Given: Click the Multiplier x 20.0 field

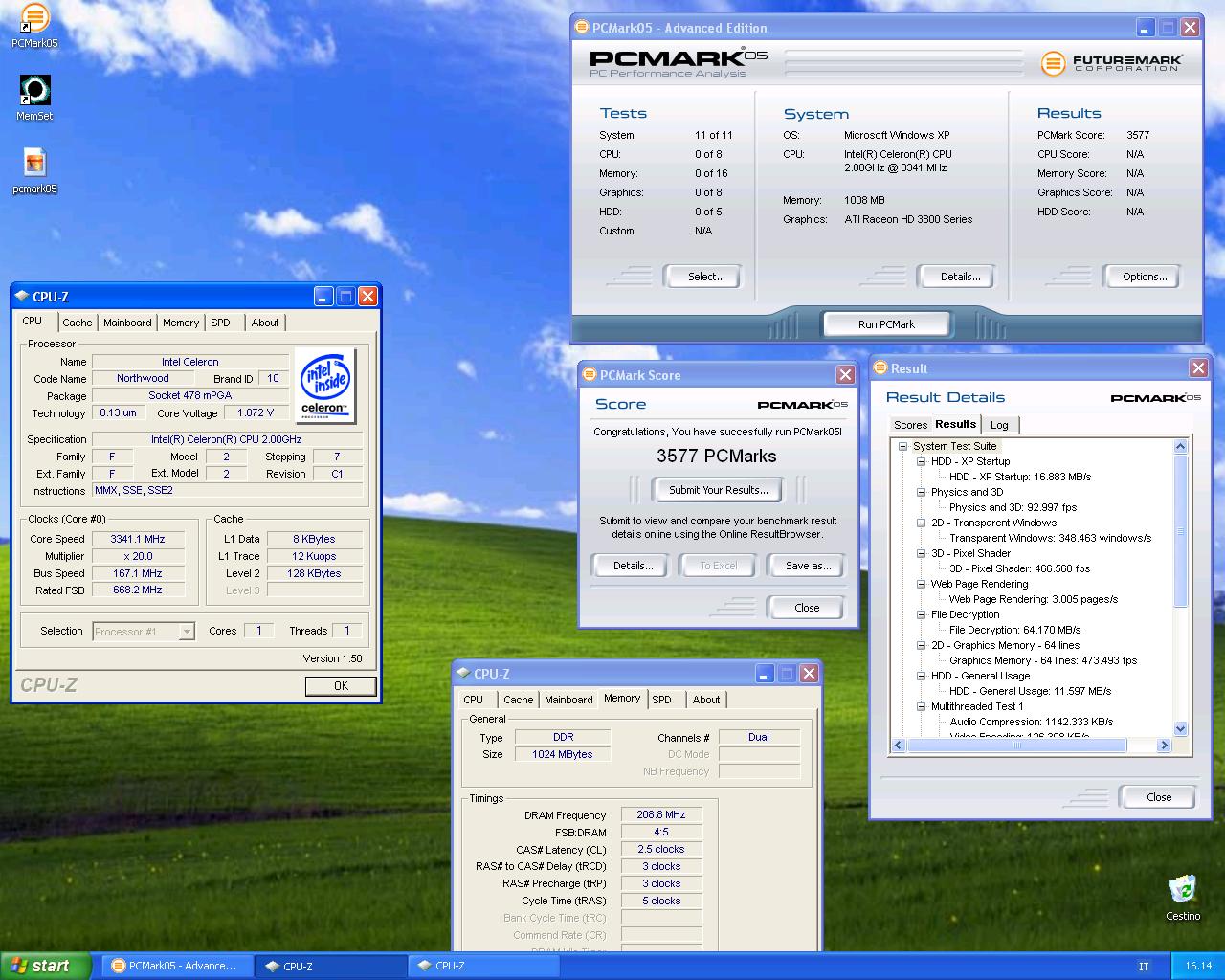Looking at the screenshot, I should point(138,556).
